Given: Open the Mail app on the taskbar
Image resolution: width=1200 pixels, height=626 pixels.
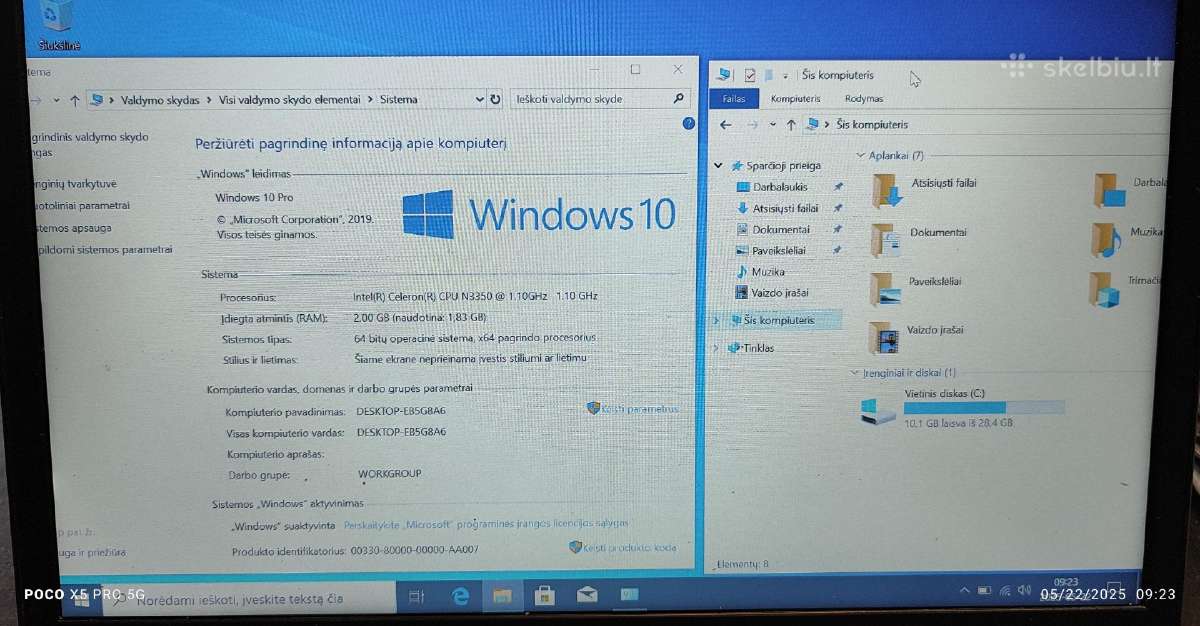Looking at the screenshot, I should tap(587, 597).
